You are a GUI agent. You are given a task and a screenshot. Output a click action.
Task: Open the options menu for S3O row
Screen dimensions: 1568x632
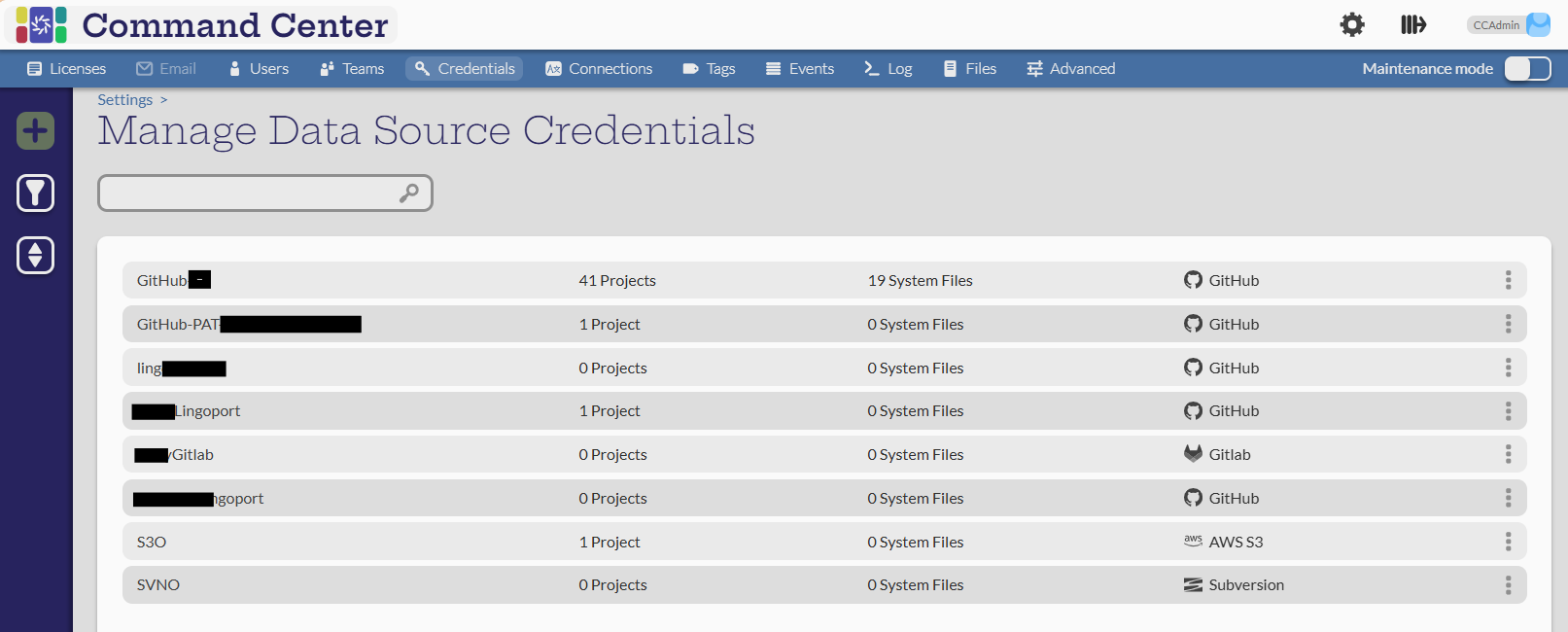[1508, 542]
